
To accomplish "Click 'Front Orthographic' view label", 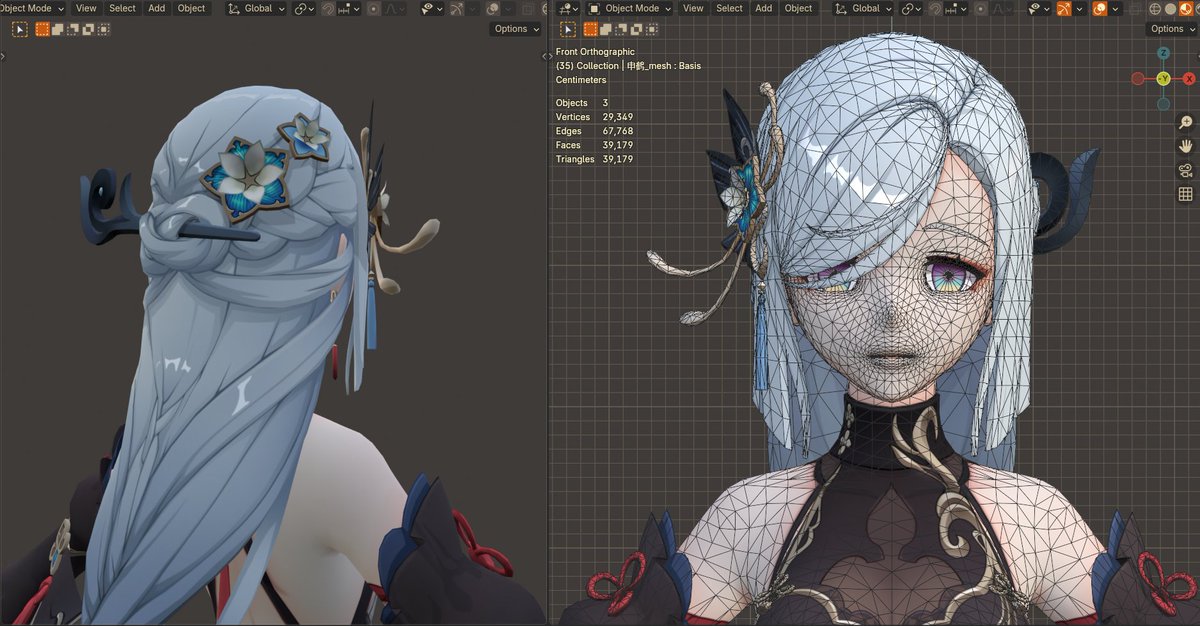I will pyautogui.click(x=595, y=52).
